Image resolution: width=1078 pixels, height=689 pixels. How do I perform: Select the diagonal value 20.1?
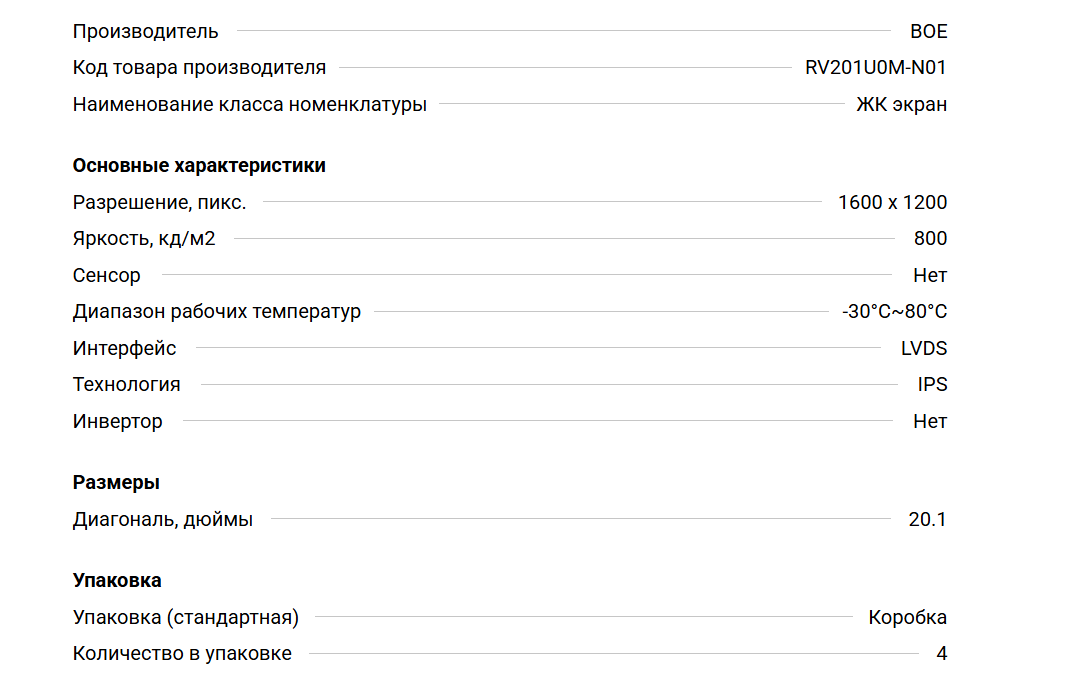pyautogui.click(x=927, y=519)
